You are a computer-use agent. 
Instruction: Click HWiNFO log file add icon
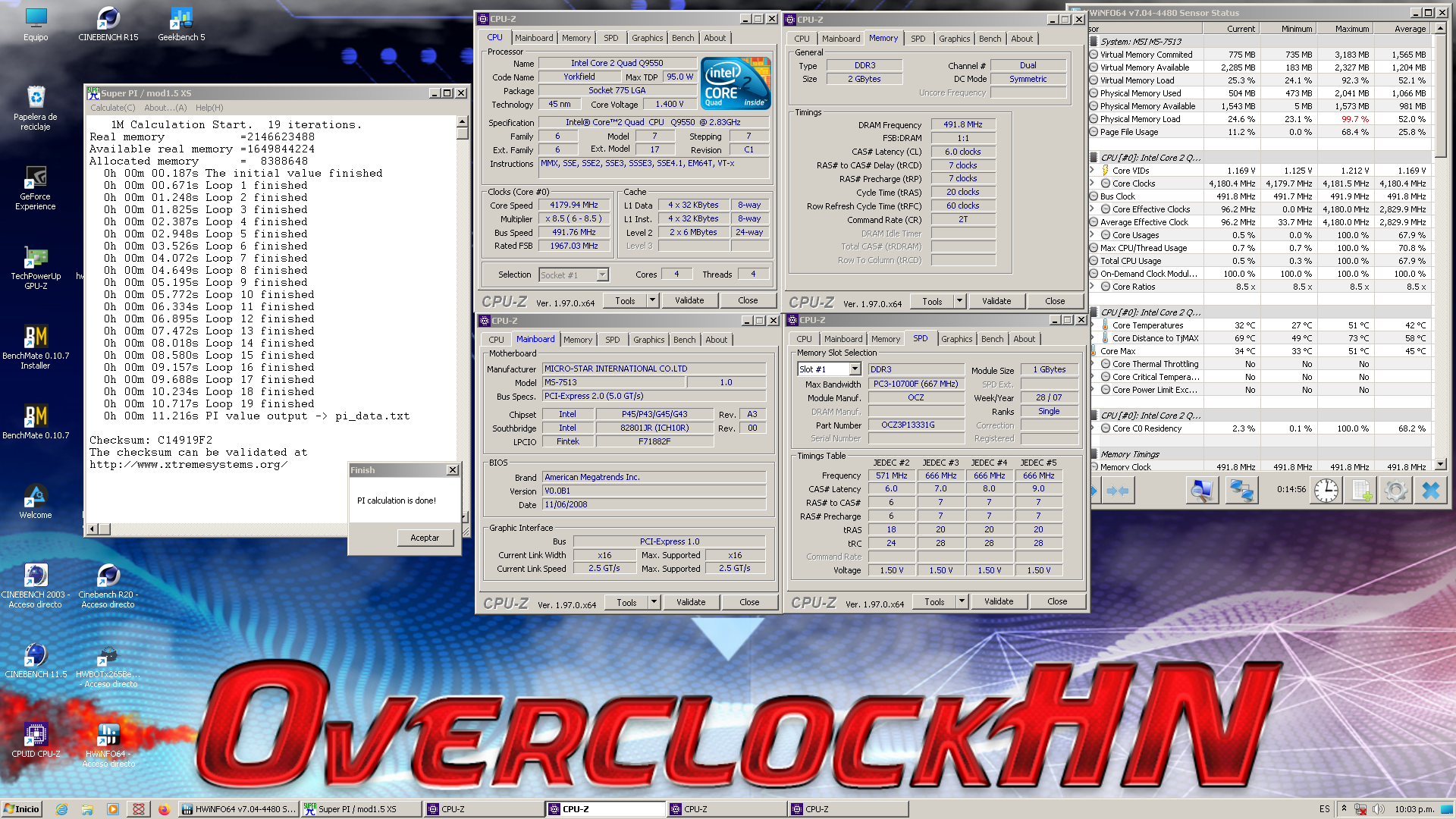click(1362, 491)
